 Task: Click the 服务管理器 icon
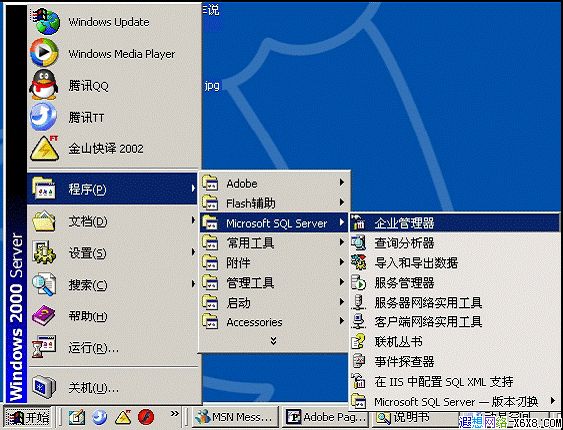tap(358, 282)
